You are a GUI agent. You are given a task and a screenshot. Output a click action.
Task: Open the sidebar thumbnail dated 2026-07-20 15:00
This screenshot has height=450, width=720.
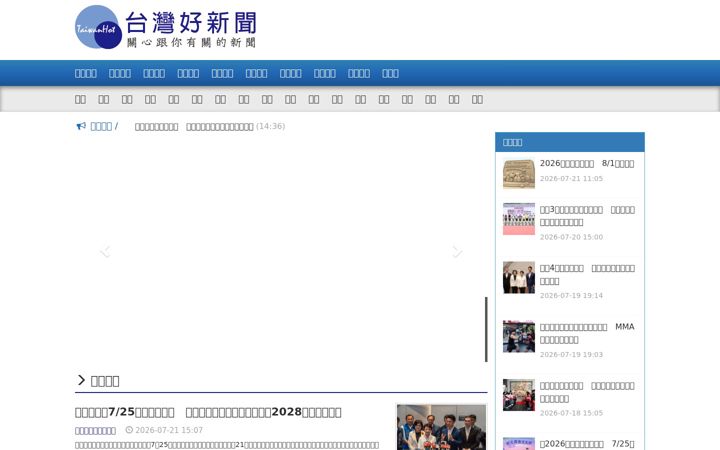pos(519,219)
